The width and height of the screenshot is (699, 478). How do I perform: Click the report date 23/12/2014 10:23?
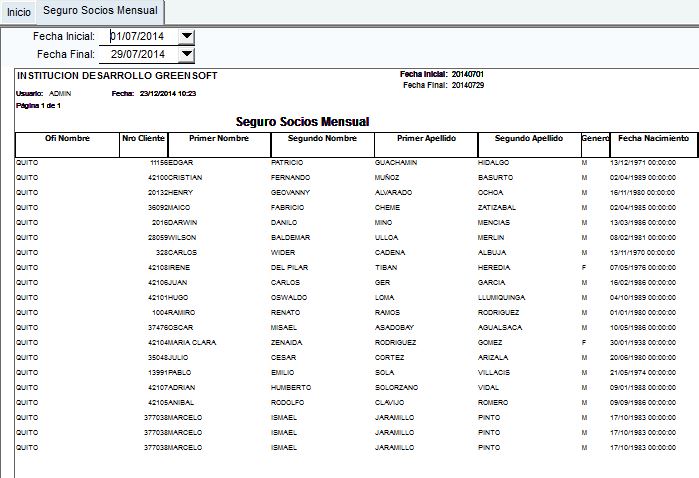168,94
